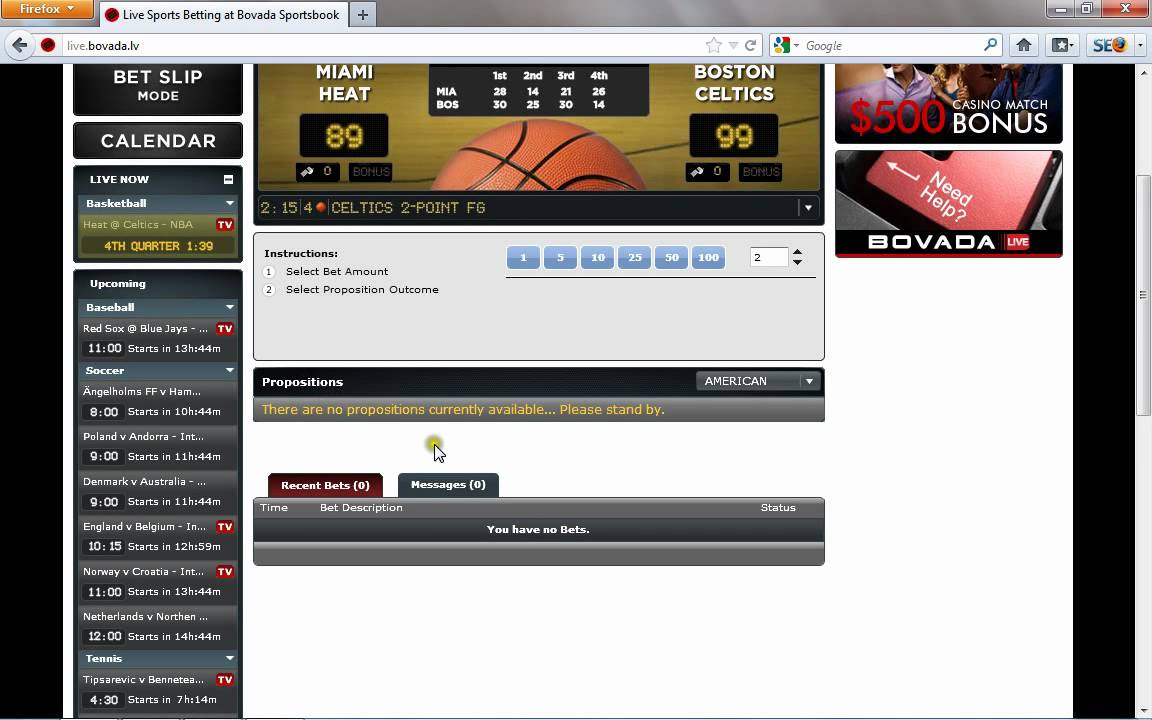Open the bookmarks toolbar button

[1062, 46]
